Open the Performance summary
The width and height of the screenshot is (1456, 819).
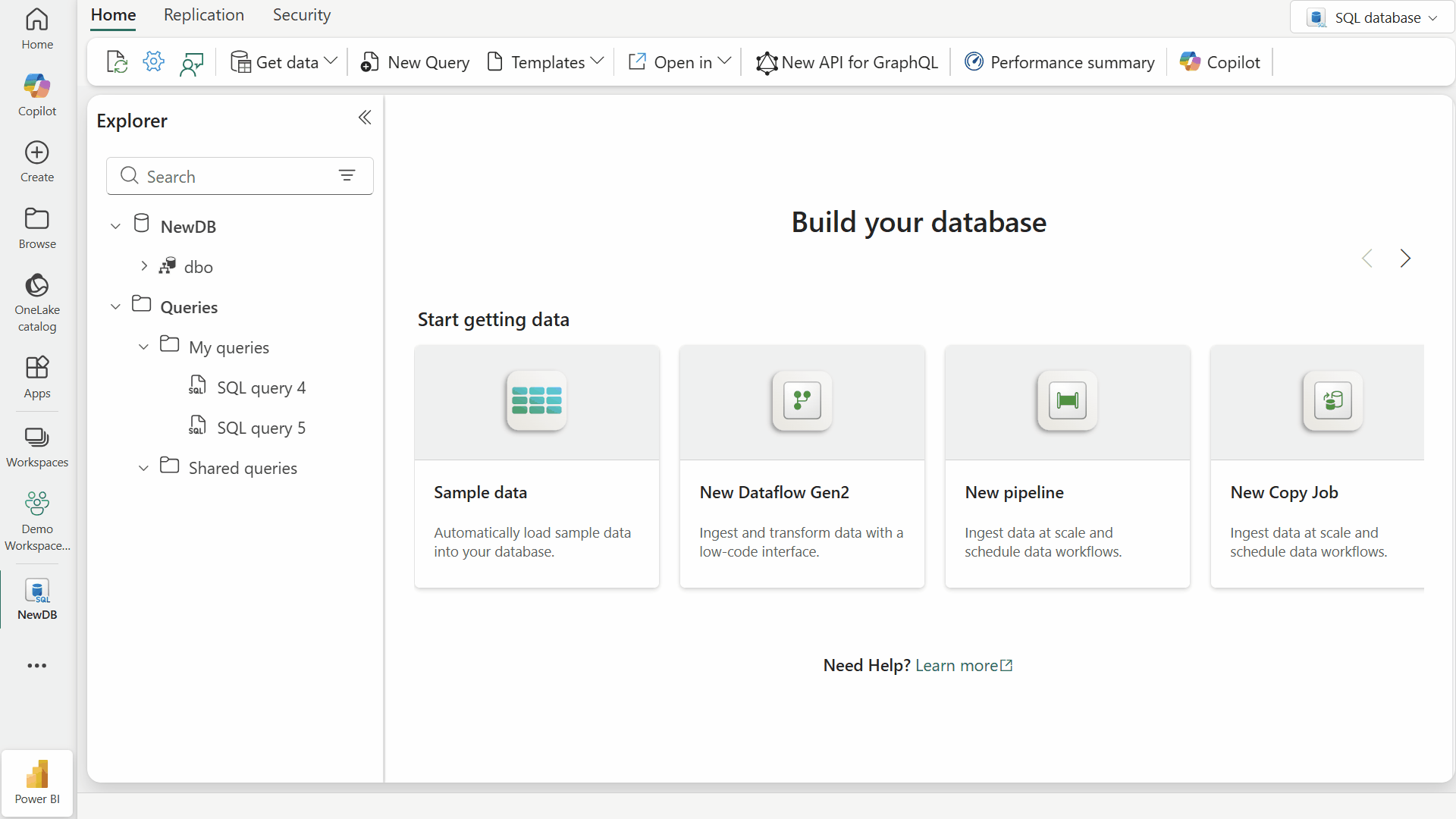coord(1059,62)
